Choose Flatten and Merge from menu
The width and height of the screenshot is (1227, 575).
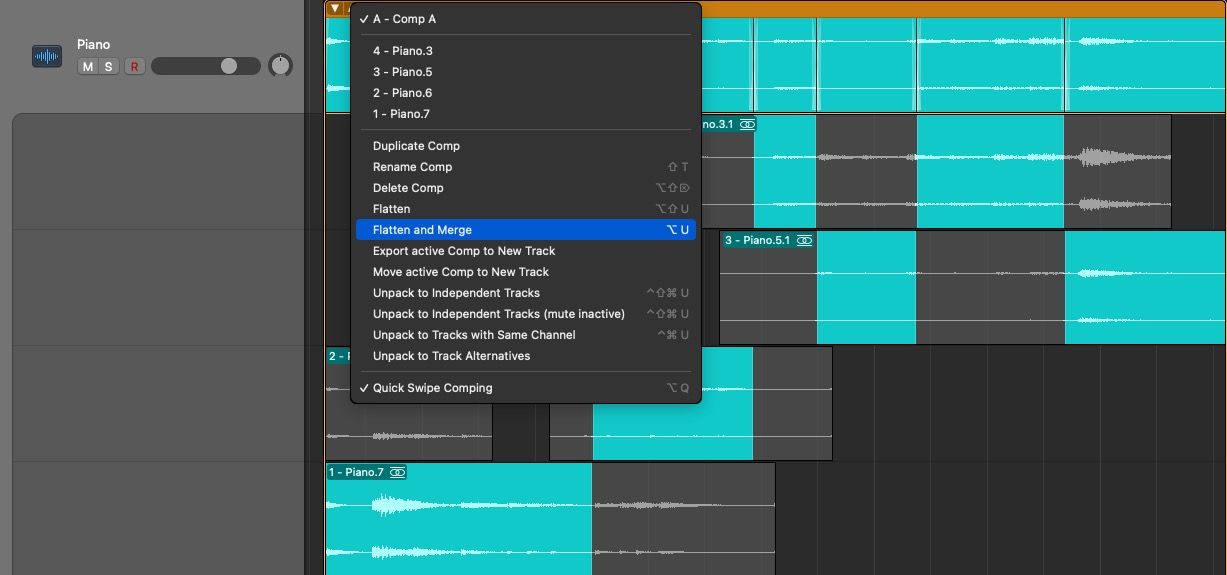coord(422,230)
